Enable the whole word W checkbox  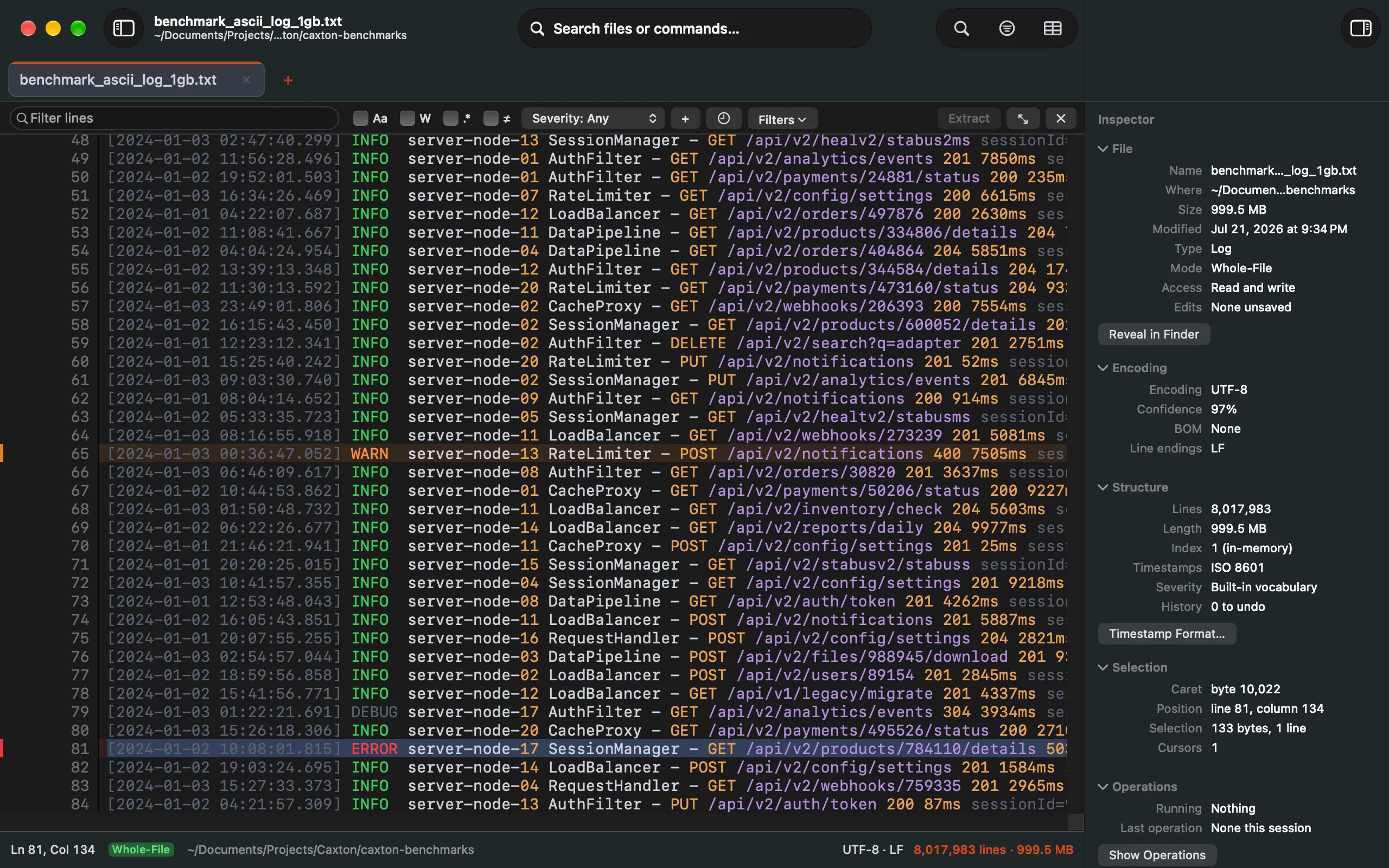coord(407,118)
